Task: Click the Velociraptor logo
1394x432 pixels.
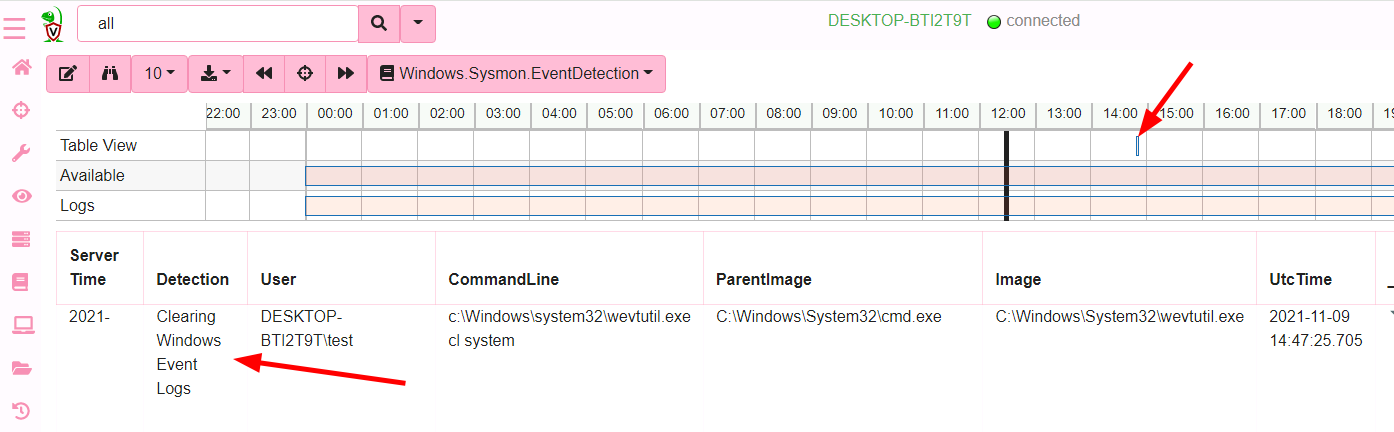Action: 53,24
